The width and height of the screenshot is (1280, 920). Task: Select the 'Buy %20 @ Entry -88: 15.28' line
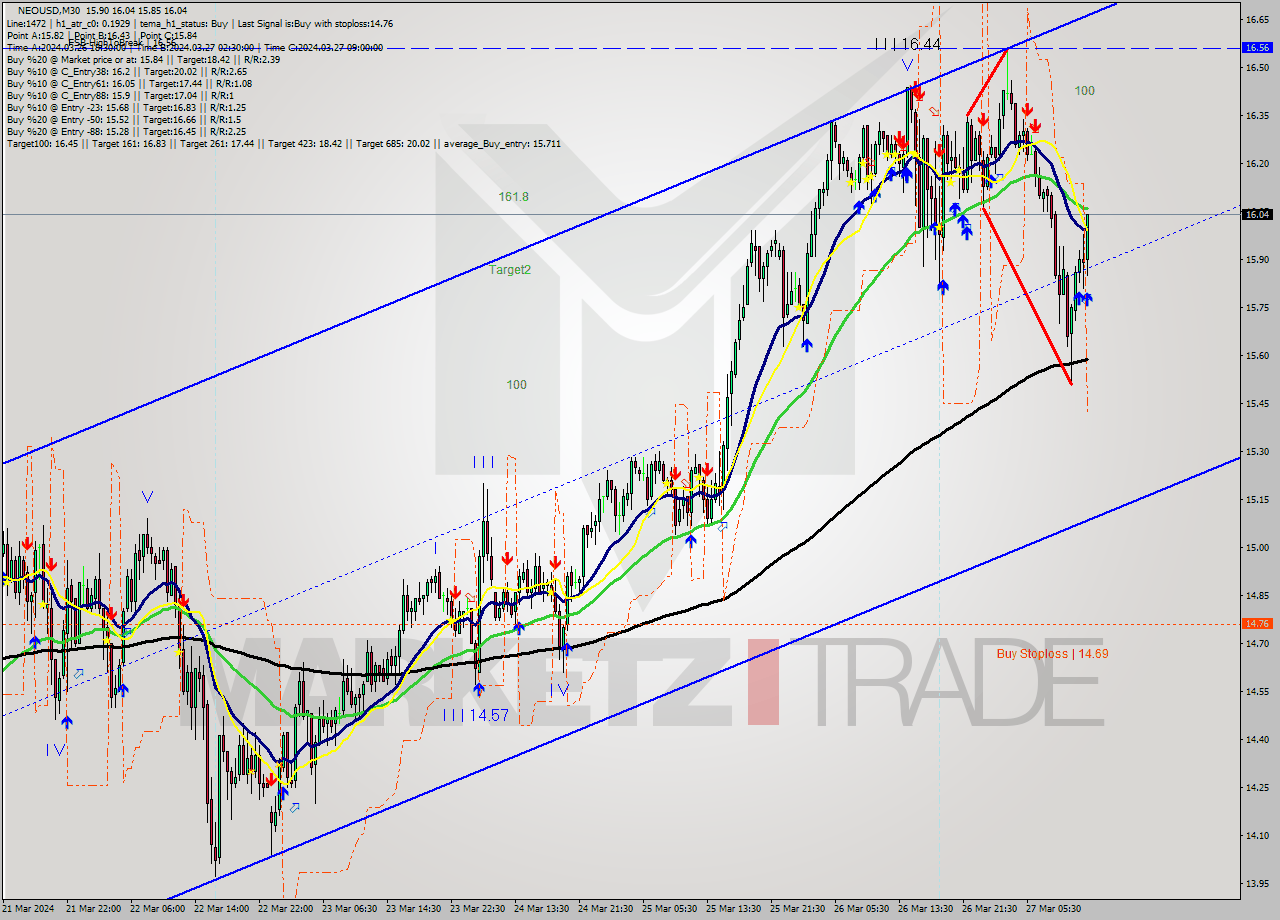pyautogui.click(x=126, y=131)
